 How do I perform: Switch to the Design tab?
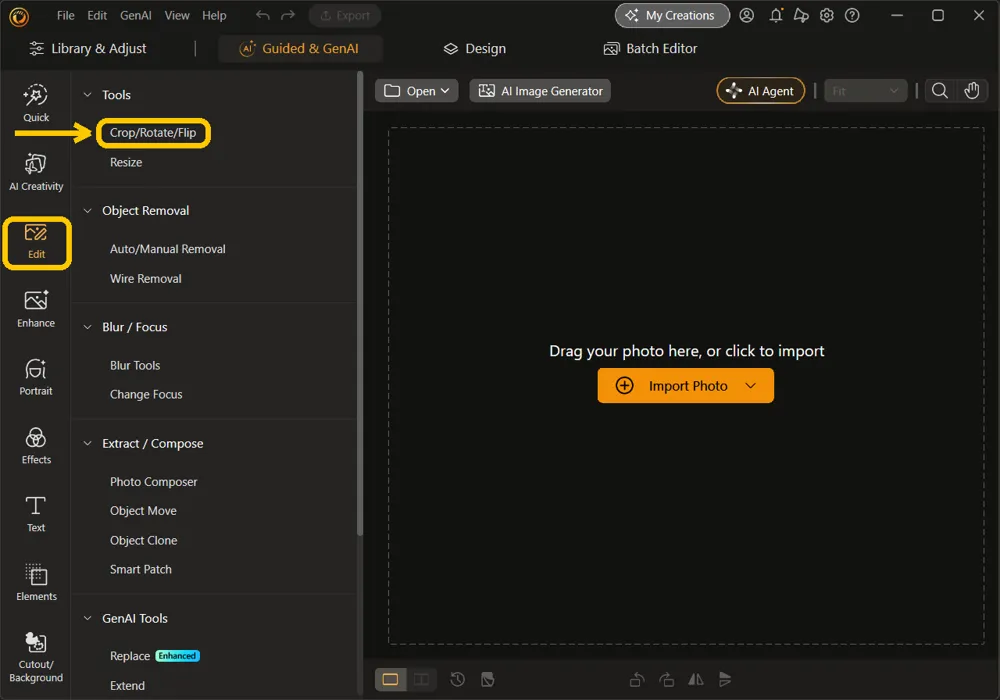[475, 48]
